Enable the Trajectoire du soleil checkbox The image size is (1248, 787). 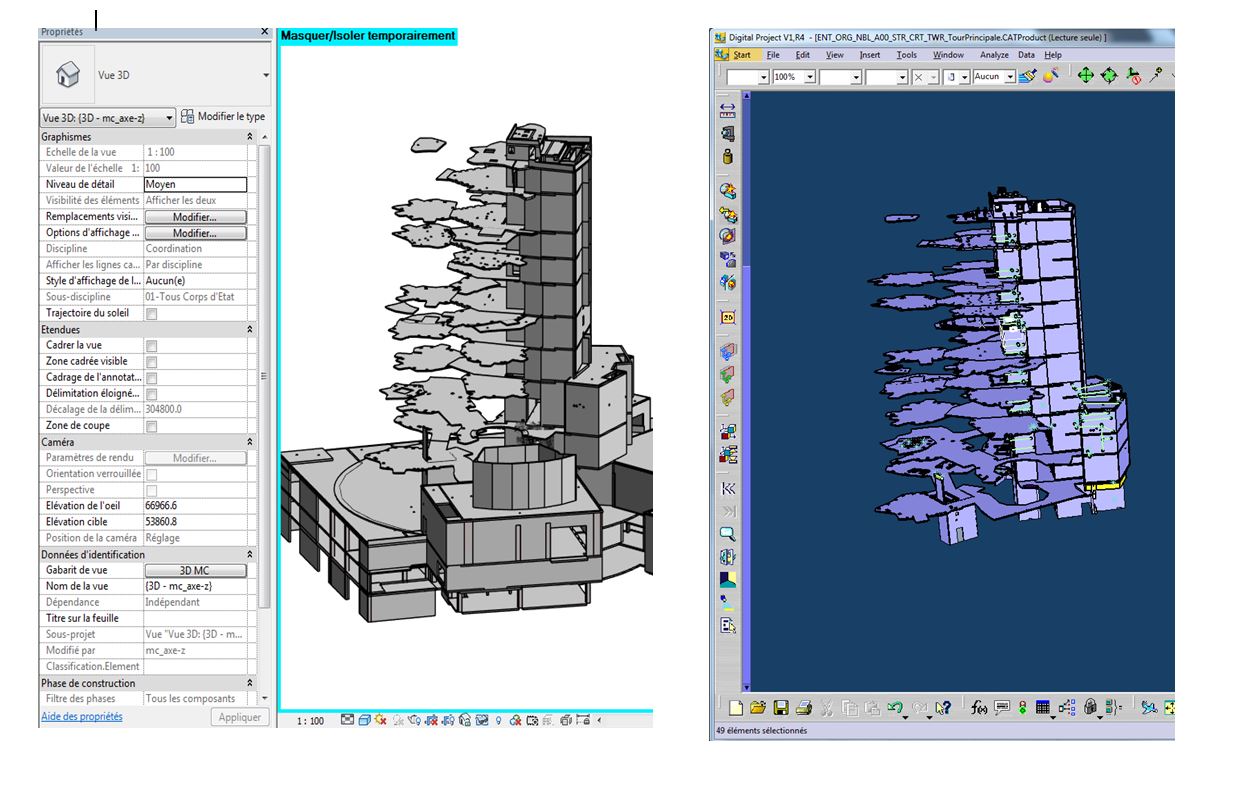pyautogui.click(x=152, y=314)
